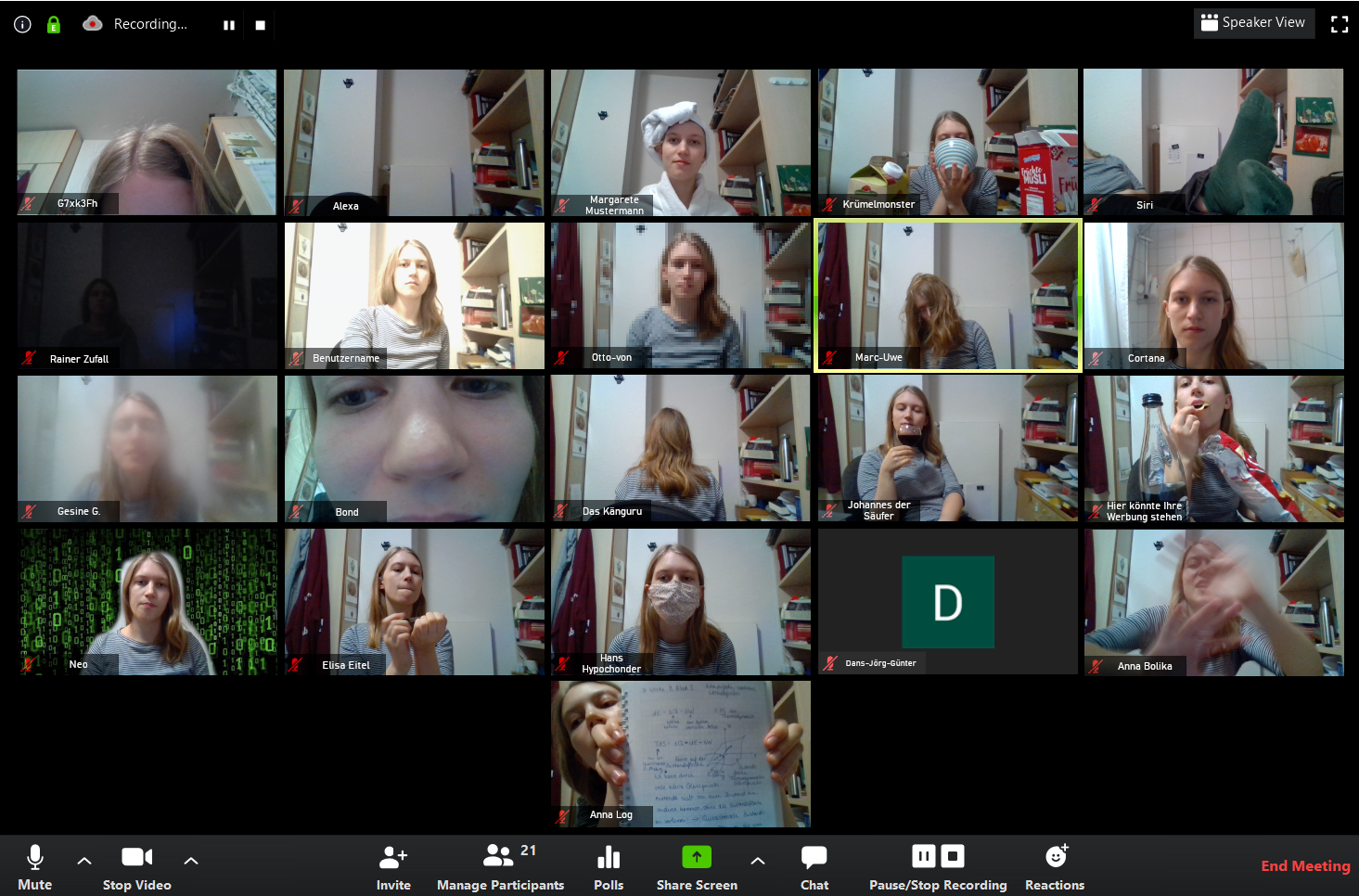This screenshot has width=1359, height=896.
Task: Switch to Speaker View
Action: (1253, 23)
